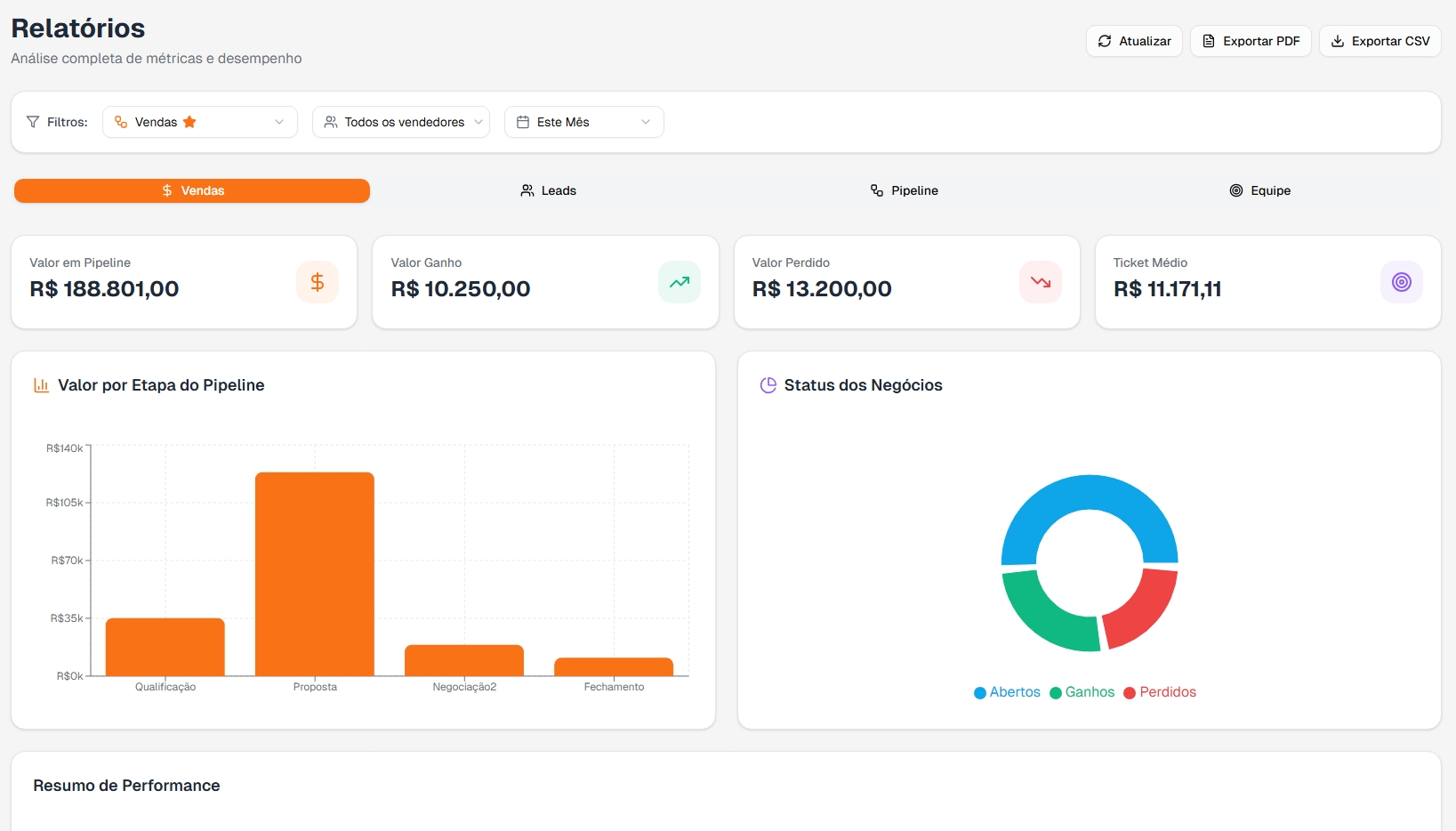This screenshot has width=1456, height=831.
Task: Click the refresh icon inside the Atualizar button
Action: pyautogui.click(x=1105, y=41)
